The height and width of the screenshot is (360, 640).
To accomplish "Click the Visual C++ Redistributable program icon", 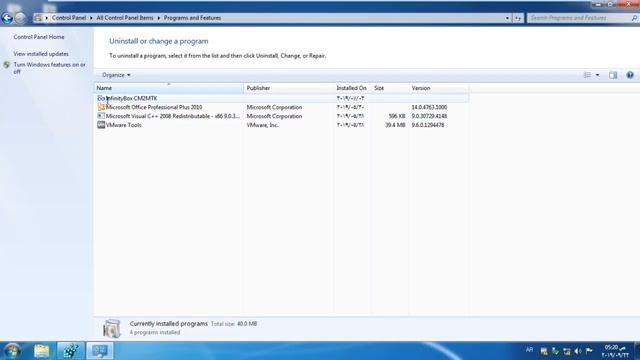I will [x=101, y=116].
